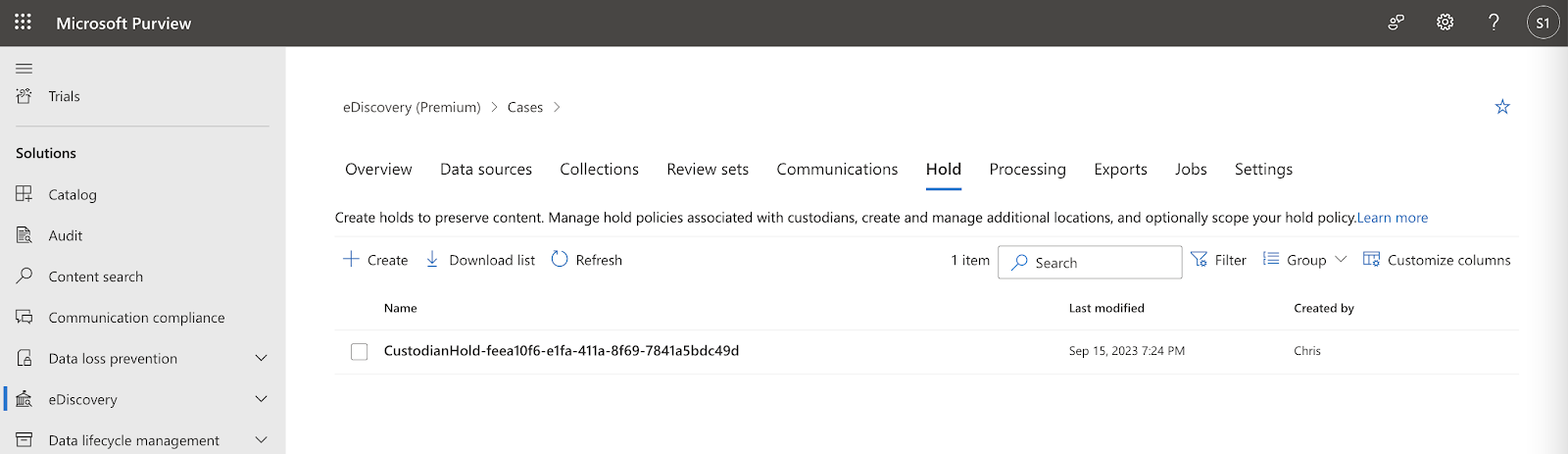Switch to the Overview tab

coord(378,170)
